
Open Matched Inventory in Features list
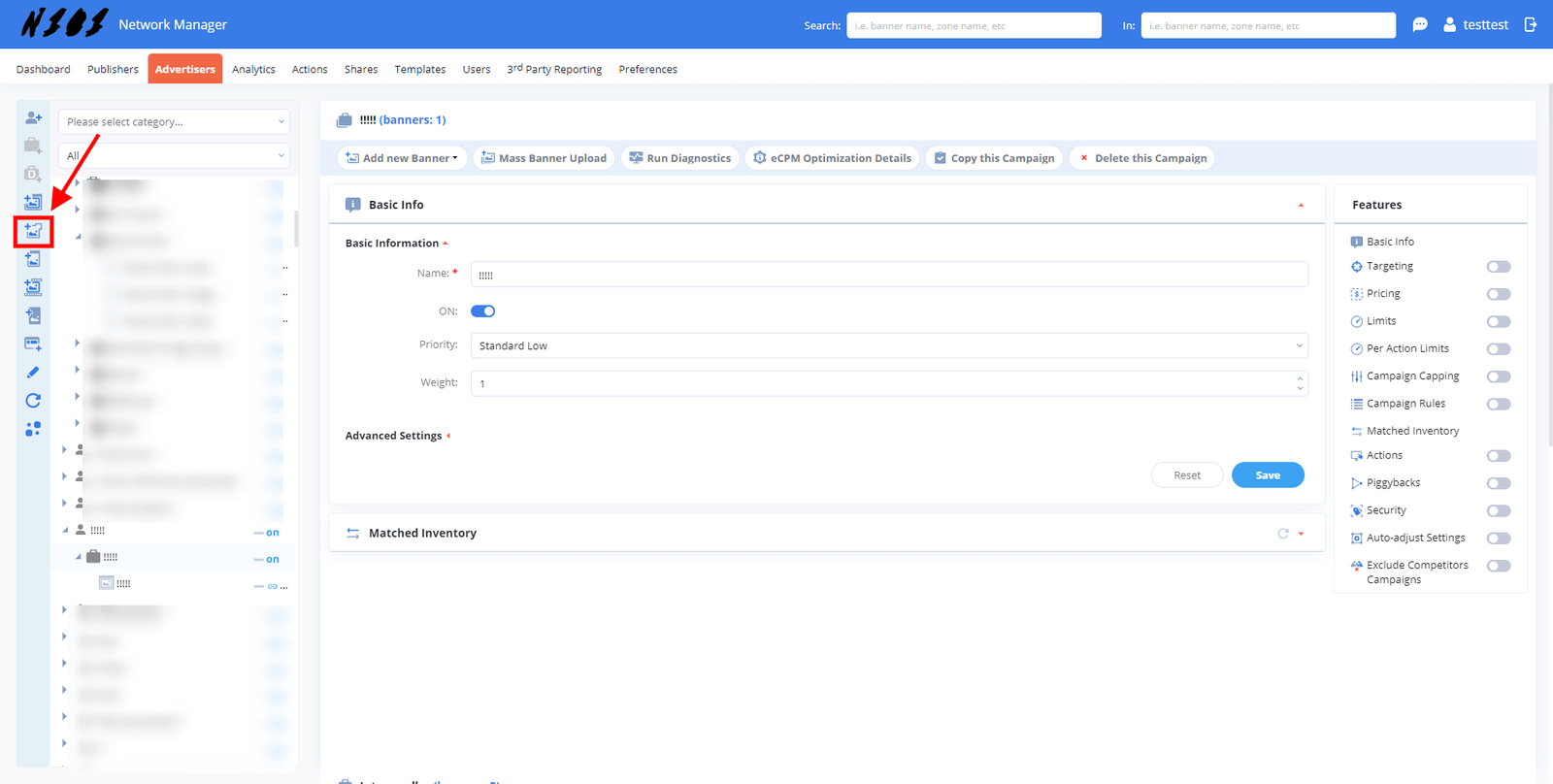pos(1412,431)
